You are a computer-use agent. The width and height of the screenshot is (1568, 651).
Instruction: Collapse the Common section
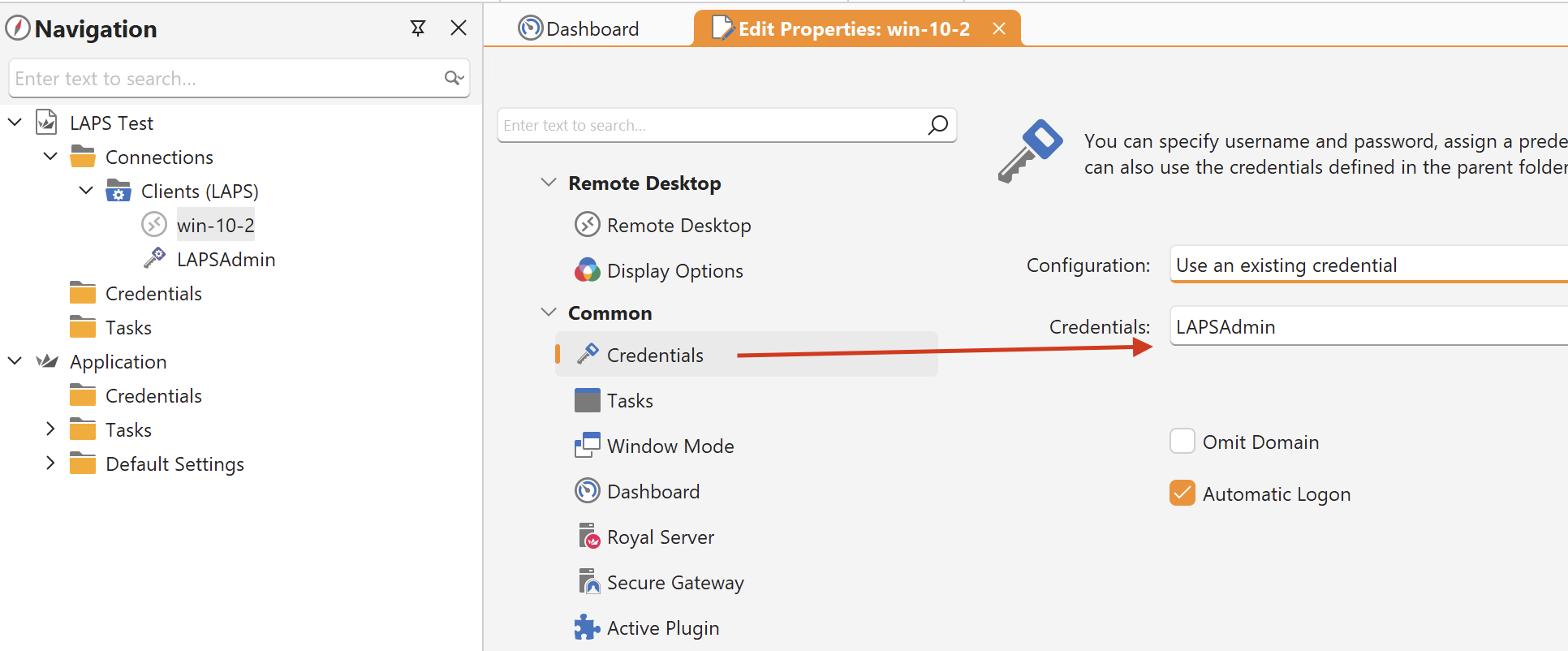coord(549,313)
